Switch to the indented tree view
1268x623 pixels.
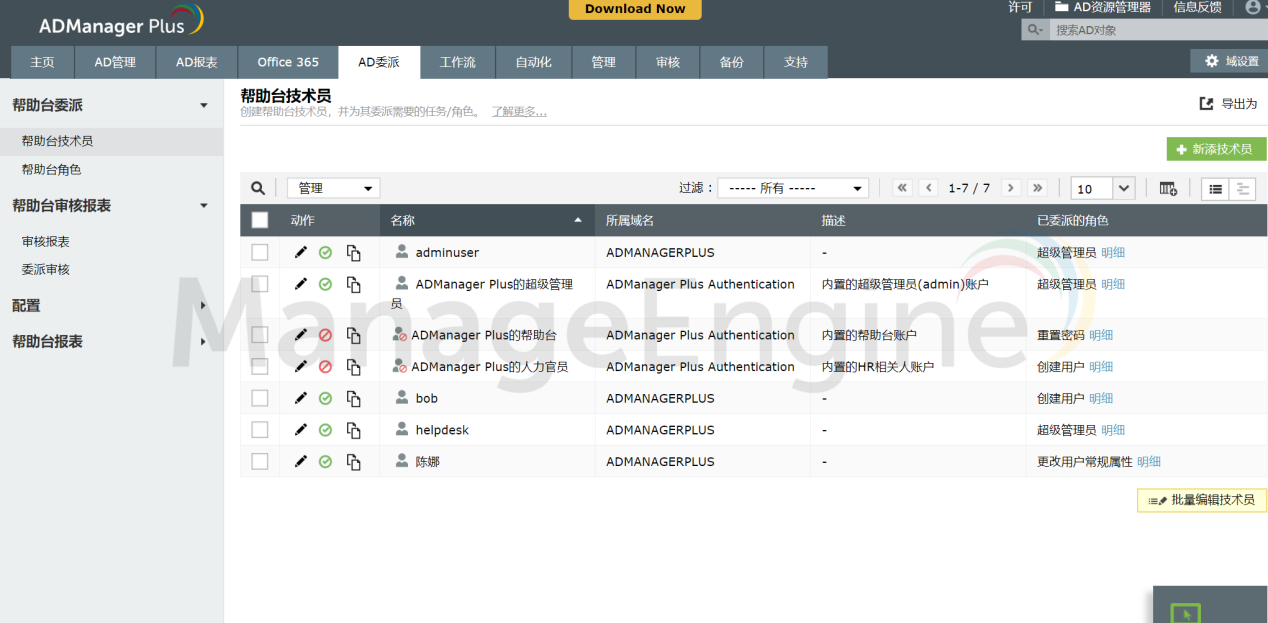[x=1243, y=188]
